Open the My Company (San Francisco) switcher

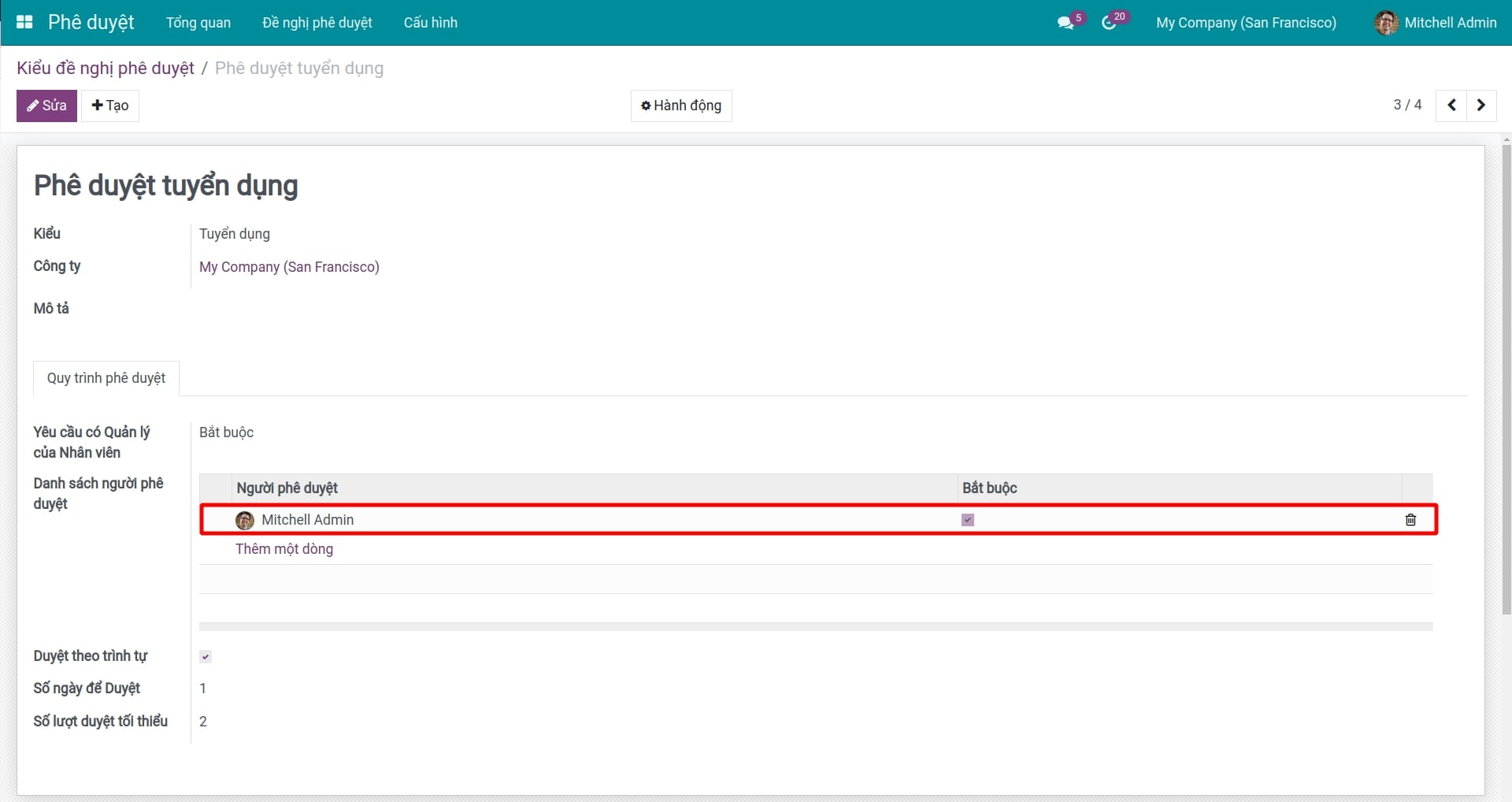[1246, 23]
